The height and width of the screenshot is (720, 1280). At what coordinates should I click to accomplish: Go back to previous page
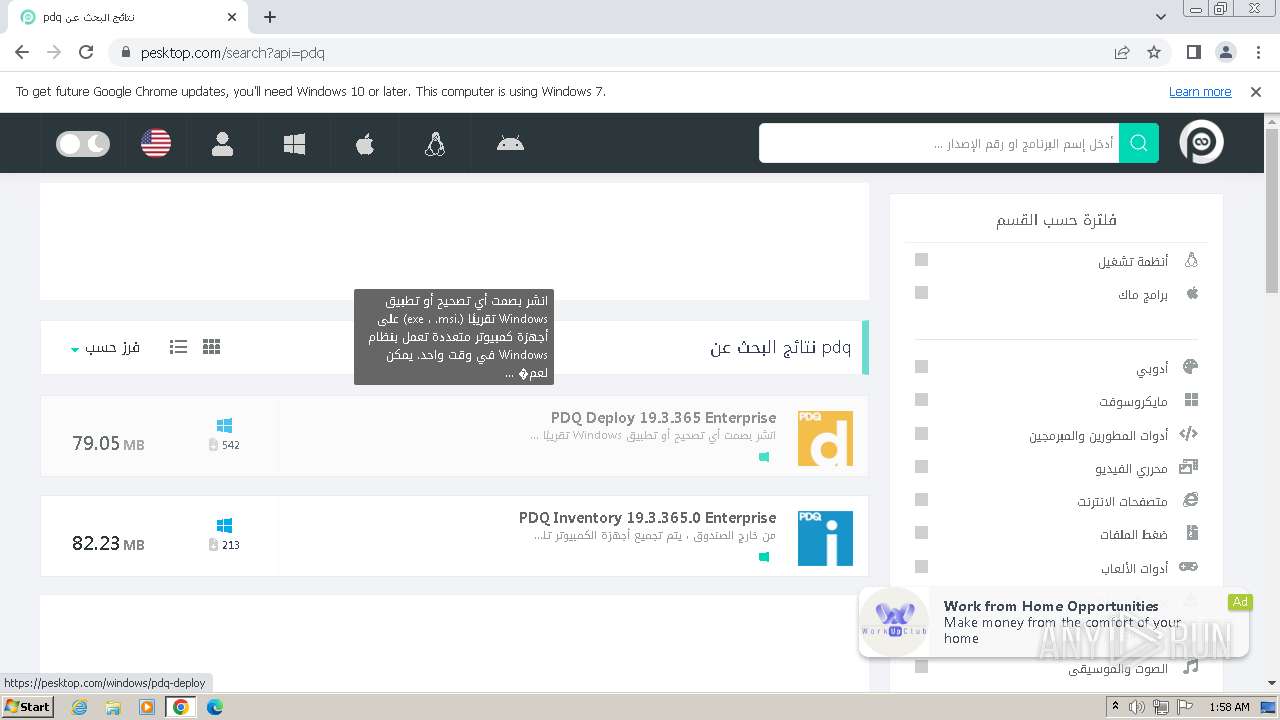pos(22,52)
